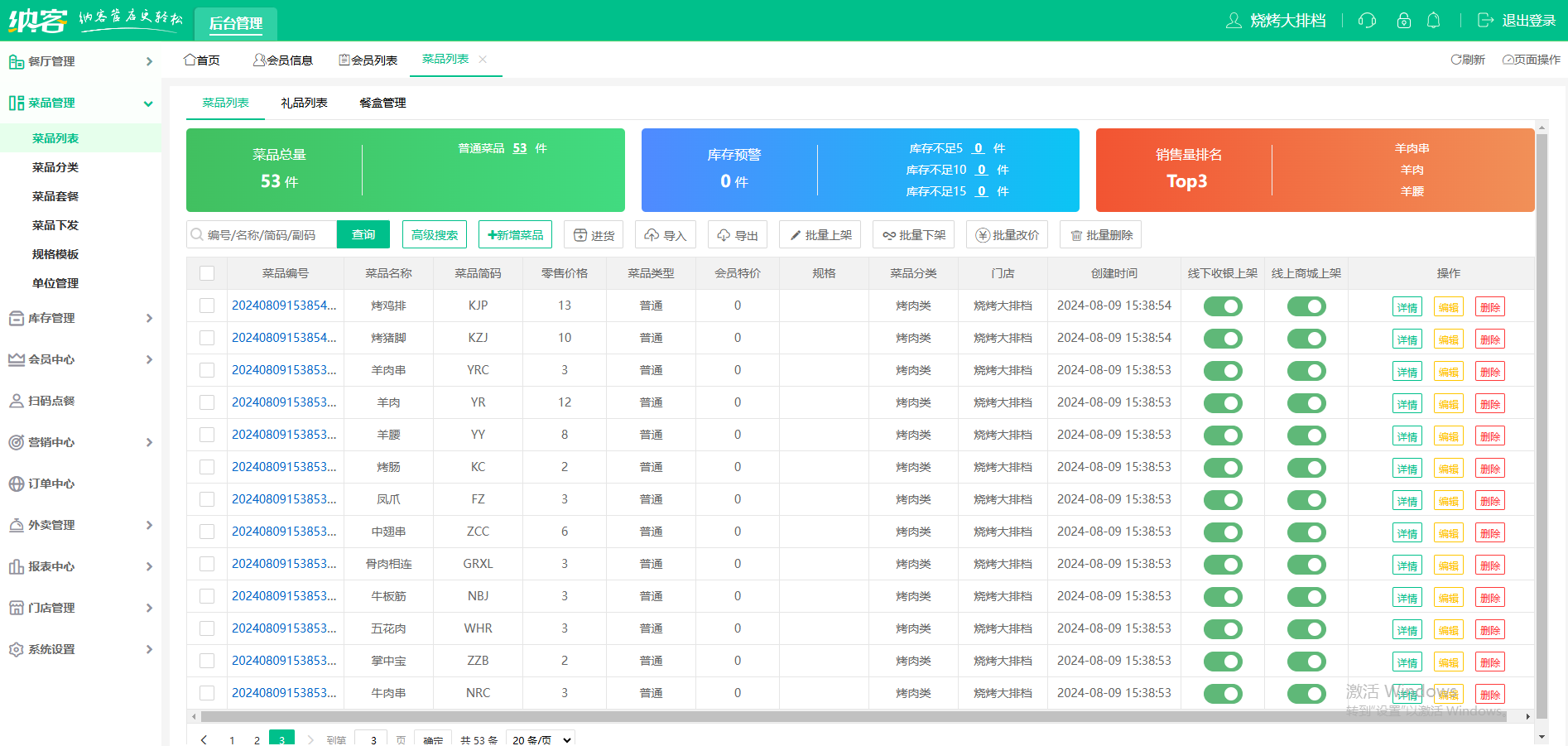This screenshot has width=1568, height=746.
Task: Go to pagination page 1
Action: [232, 739]
